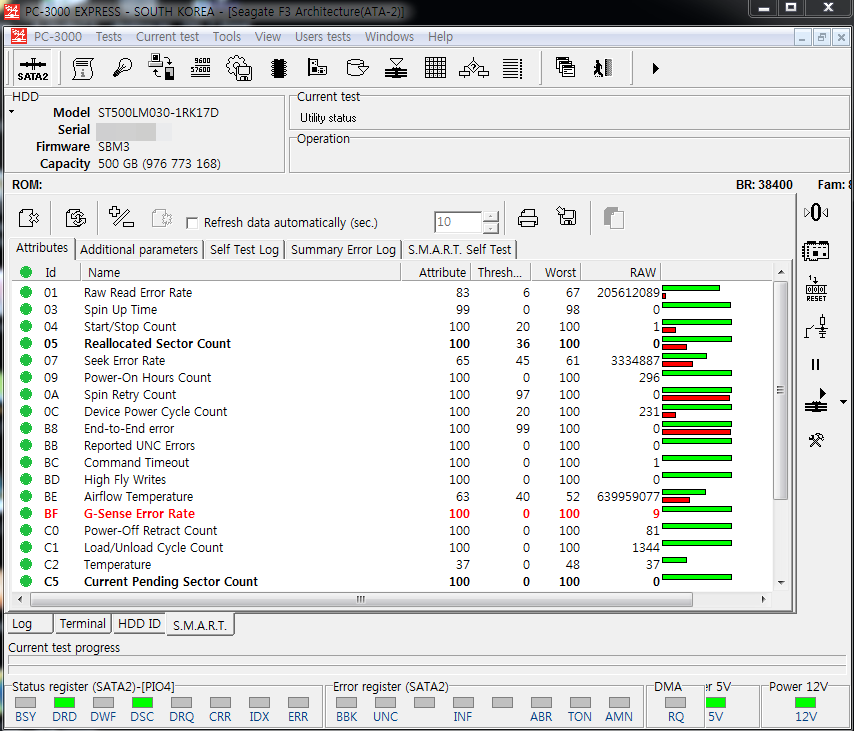Click the pause icon in right sidebar

click(815, 364)
